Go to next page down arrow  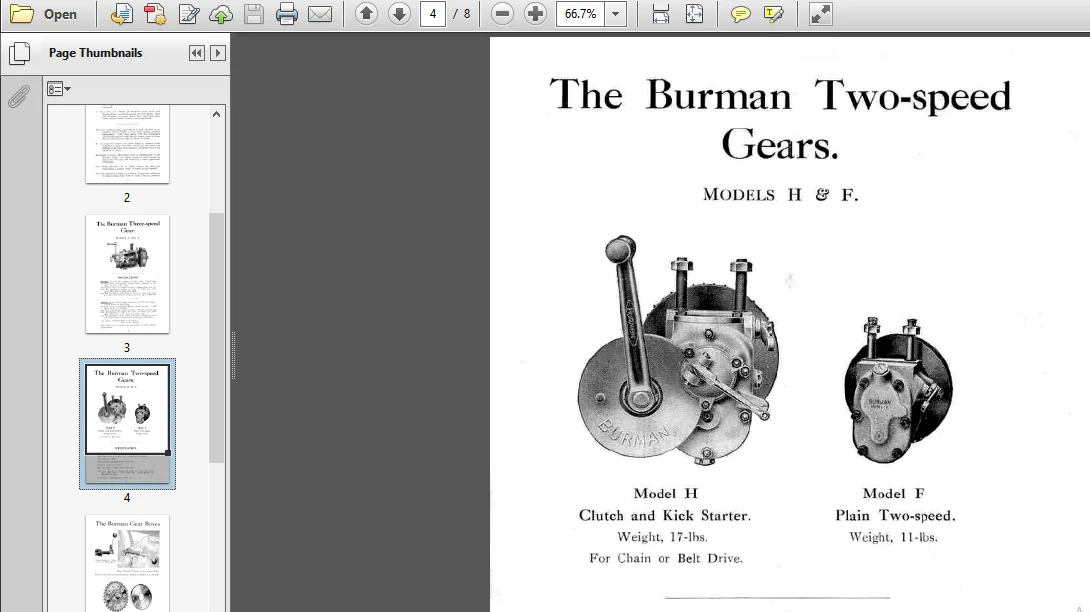399,14
